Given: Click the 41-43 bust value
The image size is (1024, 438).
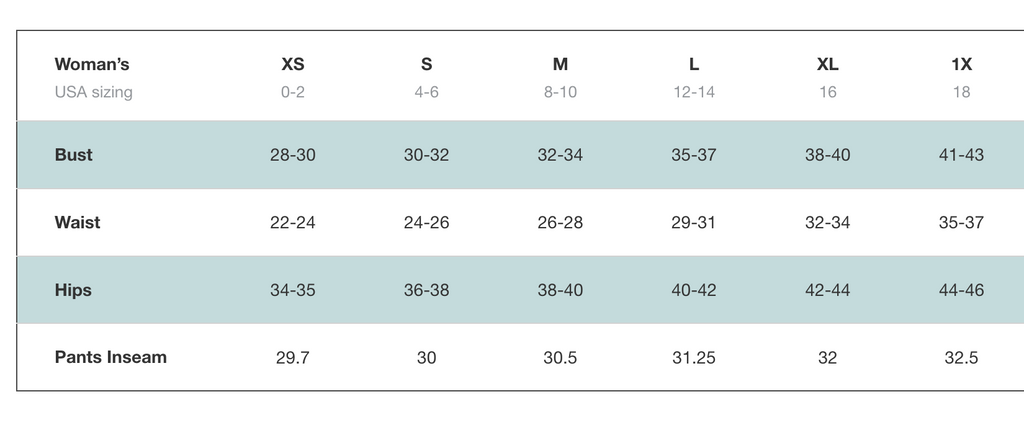Looking at the screenshot, I should [961, 155].
